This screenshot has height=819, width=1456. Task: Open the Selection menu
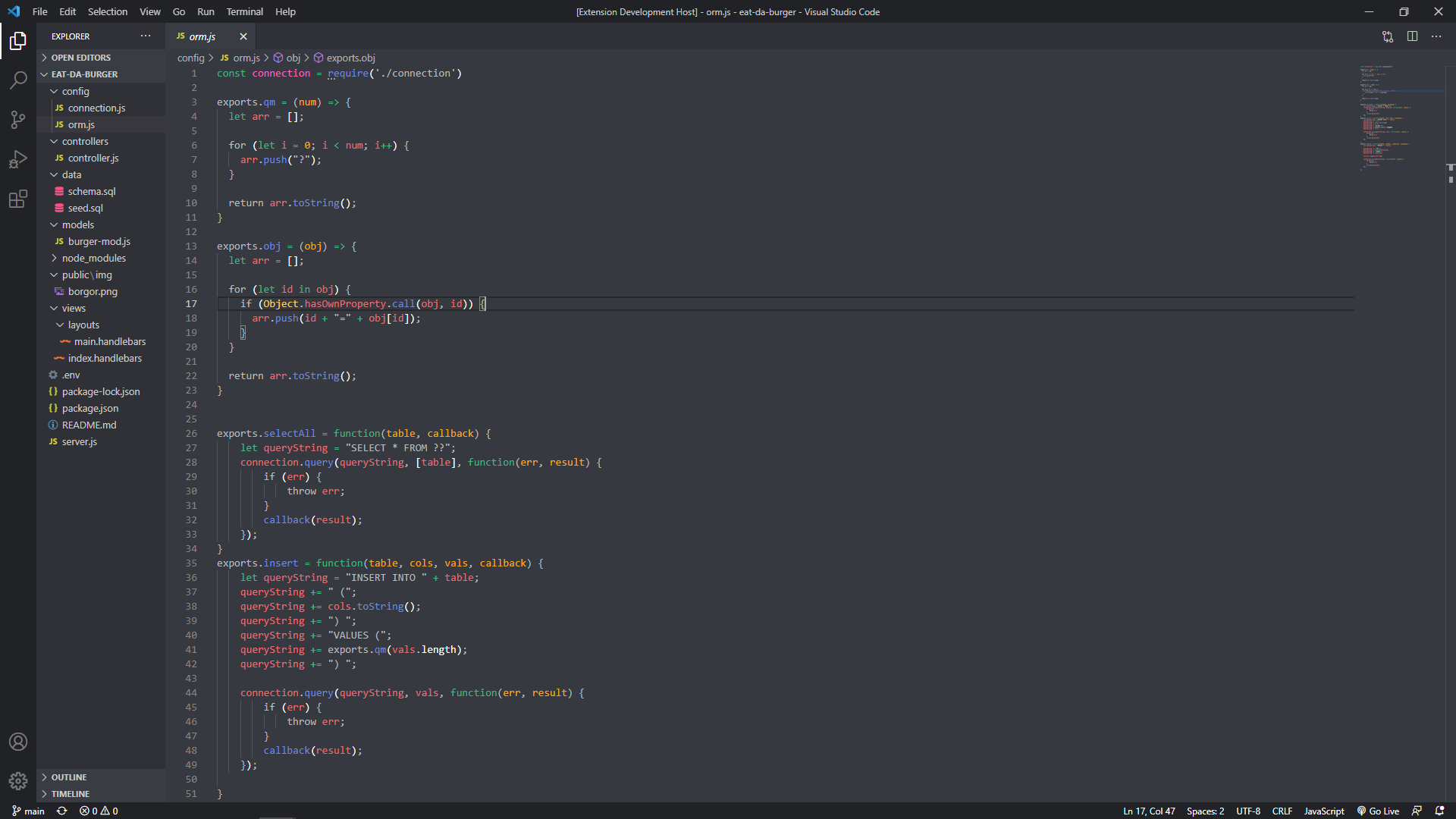point(107,11)
